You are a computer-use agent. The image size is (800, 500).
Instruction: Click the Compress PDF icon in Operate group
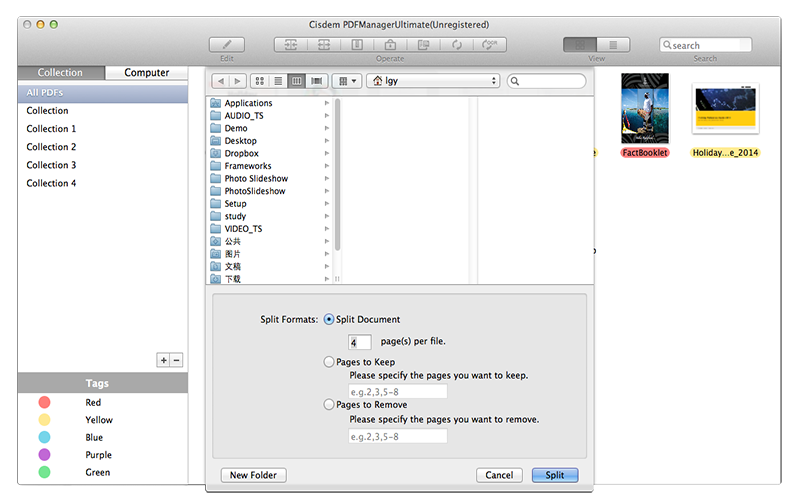pyautogui.click(x=357, y=45)
